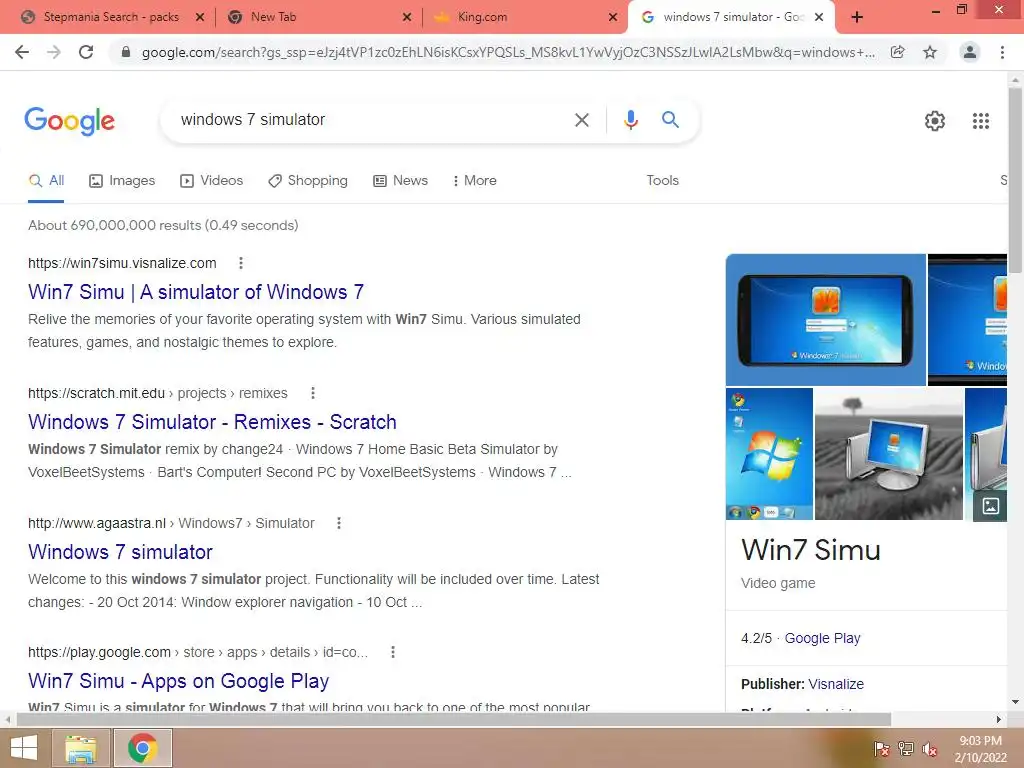Select the All results tab
The image size is (1024, 768).
[x=46, y=180]
